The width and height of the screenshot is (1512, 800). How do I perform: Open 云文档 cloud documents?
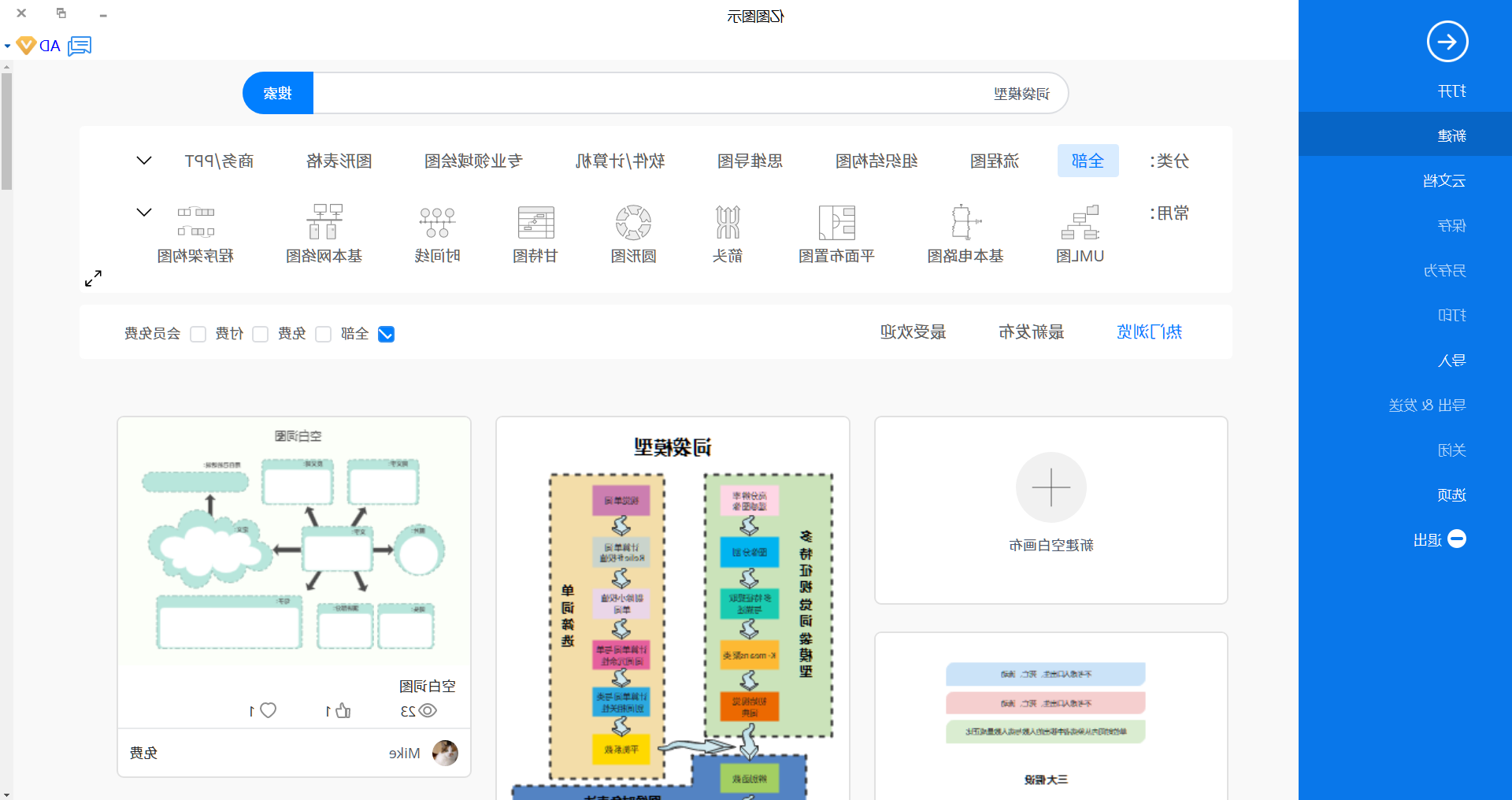(1444, 180)
